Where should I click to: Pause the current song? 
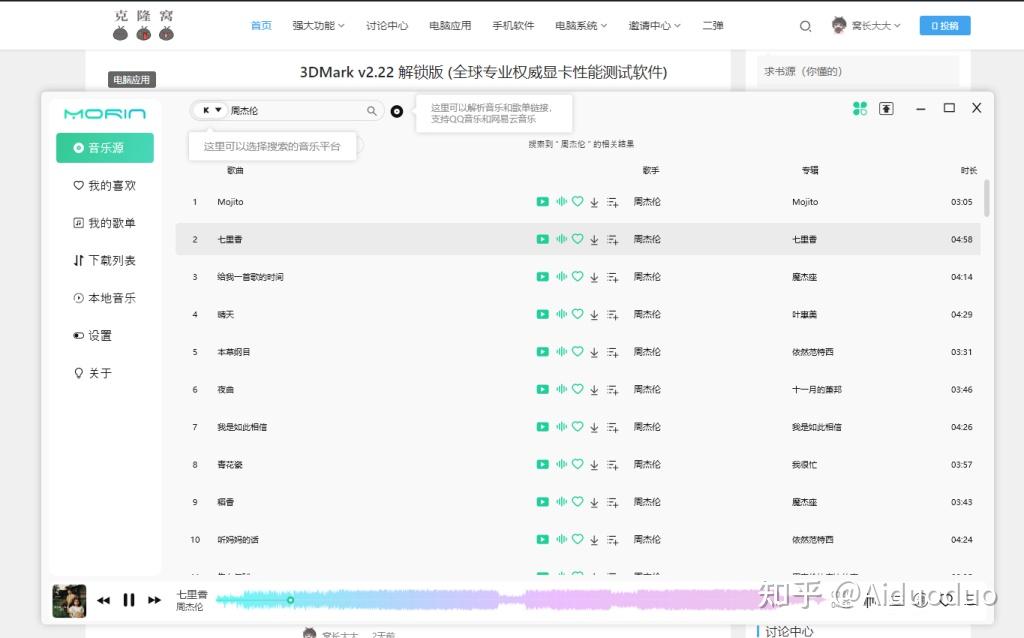129,600
